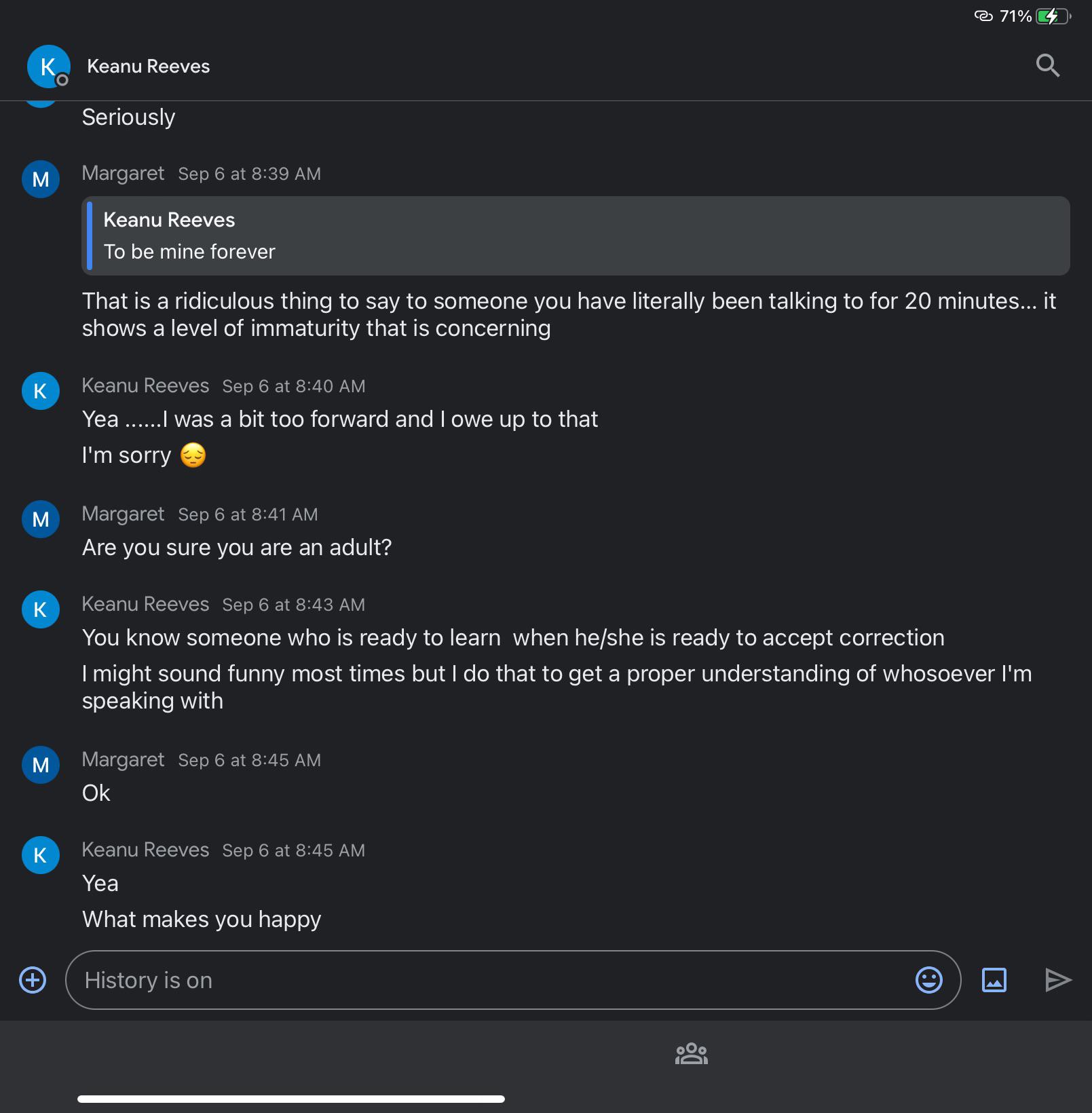Tap Margaret's 'Ok' message
This screenshot has width=1092, height=1113.
[x=96, y=793]
